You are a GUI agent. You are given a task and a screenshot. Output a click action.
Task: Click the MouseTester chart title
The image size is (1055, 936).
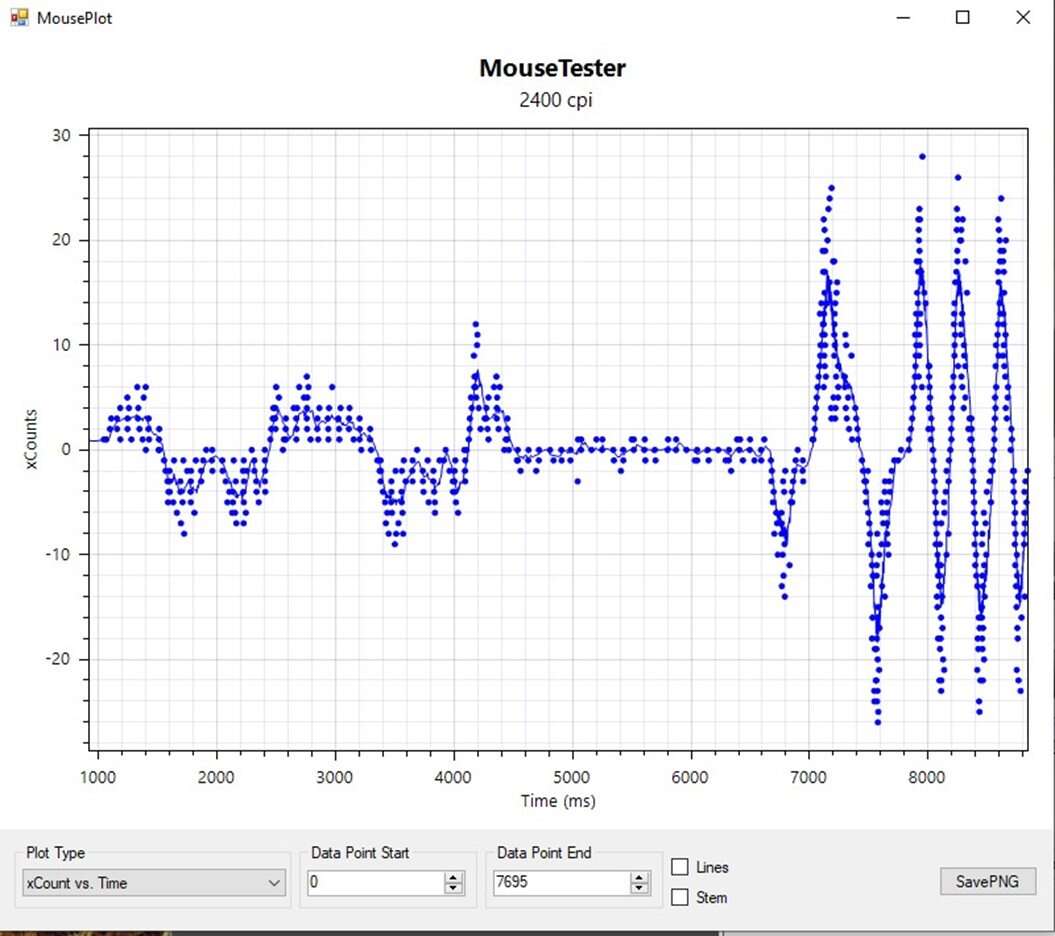click(553, 68)
